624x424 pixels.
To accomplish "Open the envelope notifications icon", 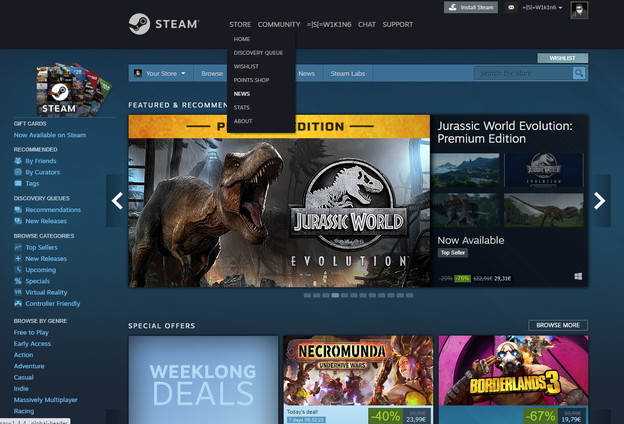I will (x=512, y=8).
